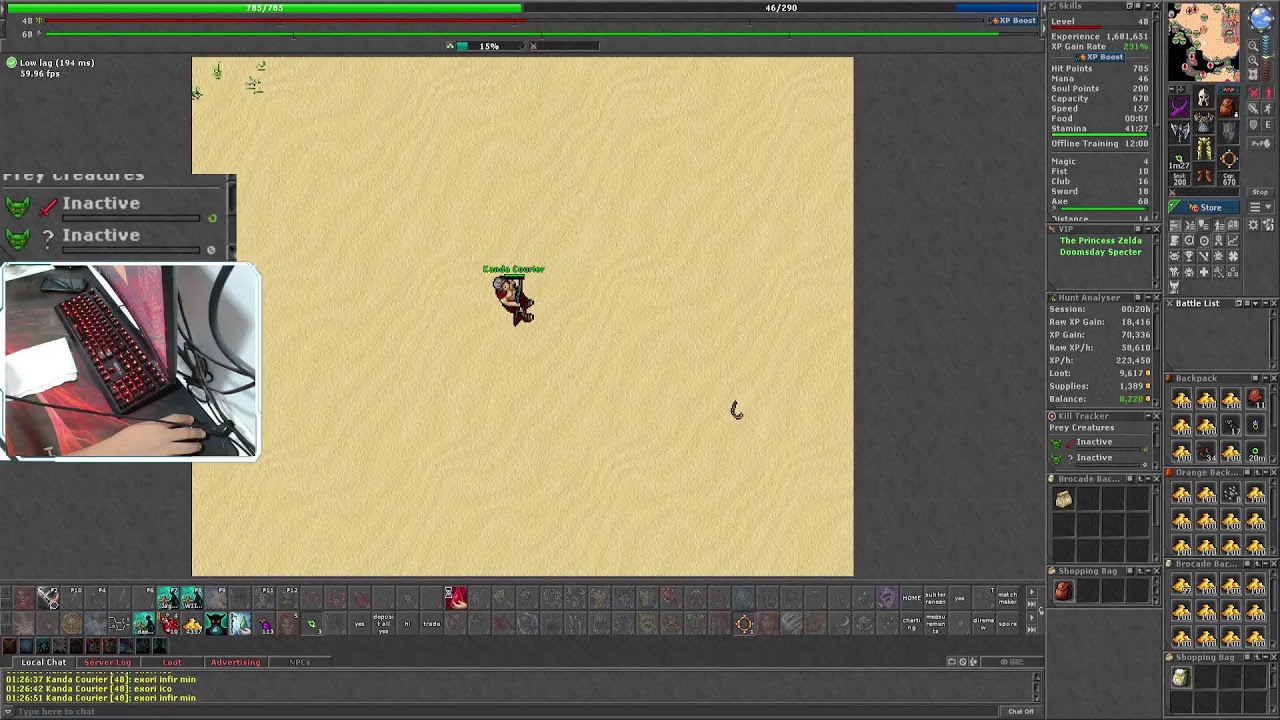Image resolution: width=1280 pixels, height=720 pixels.
Task: Switch to the Advertising chat tab
Action: (235, 662)
